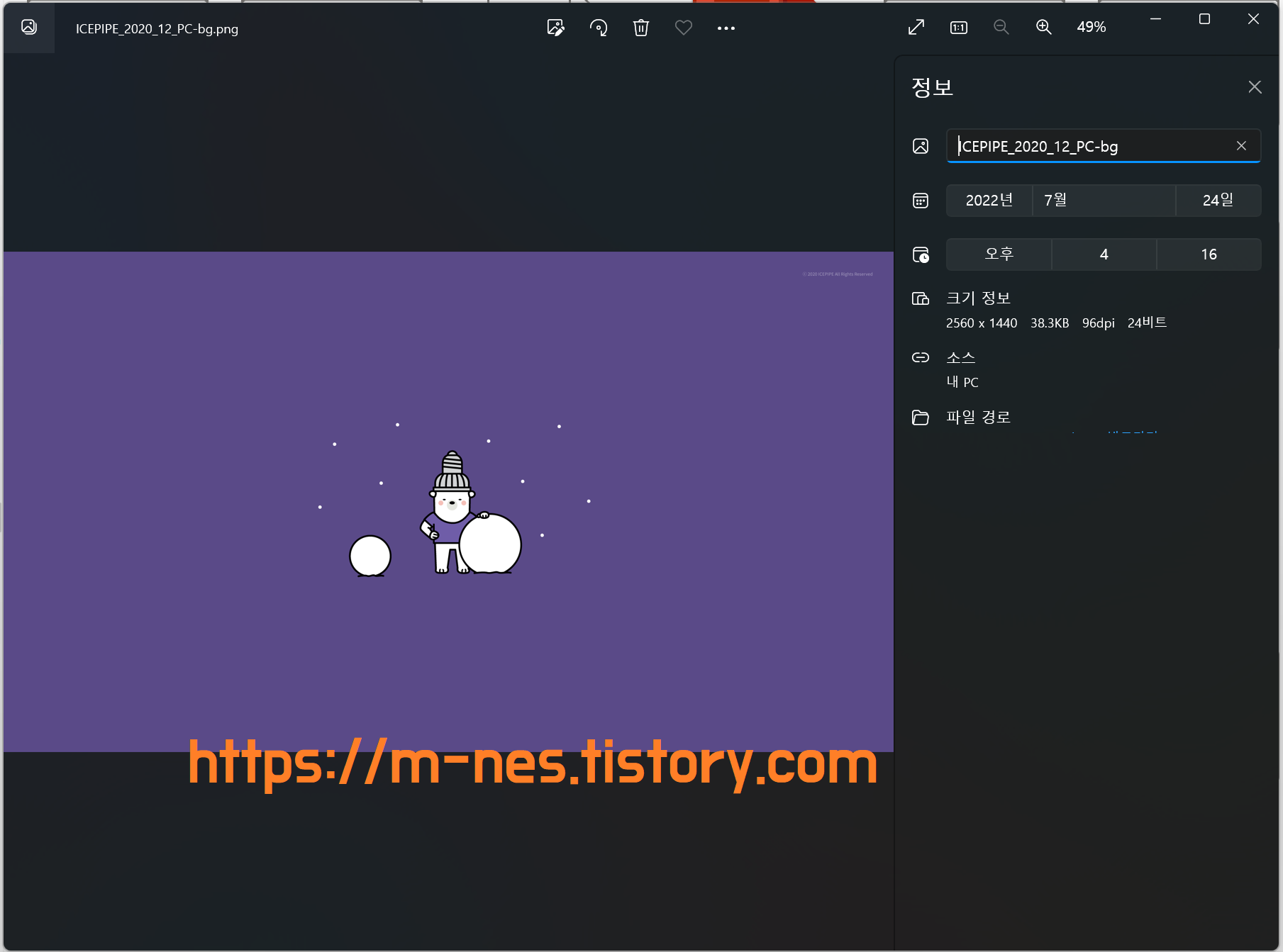Click the 2560 x 1440 dimensions text
The image size is (1283, 952).
coord(982,323)
